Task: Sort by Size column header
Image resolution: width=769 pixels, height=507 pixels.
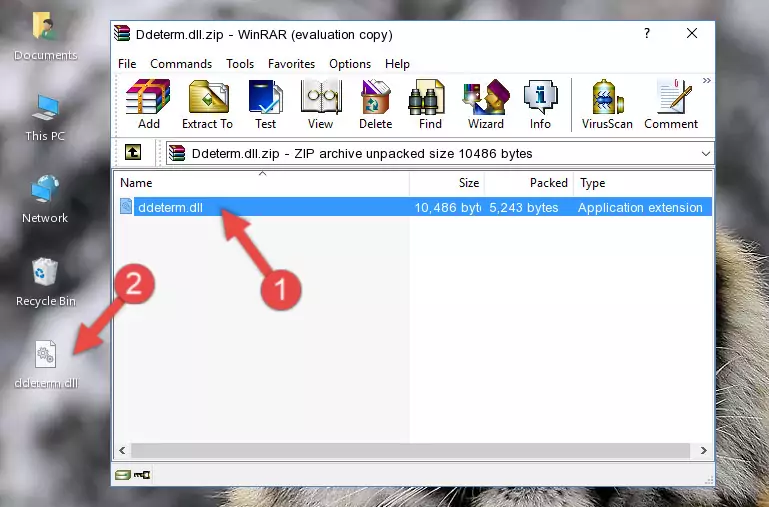Action: (x=447, y=183)
